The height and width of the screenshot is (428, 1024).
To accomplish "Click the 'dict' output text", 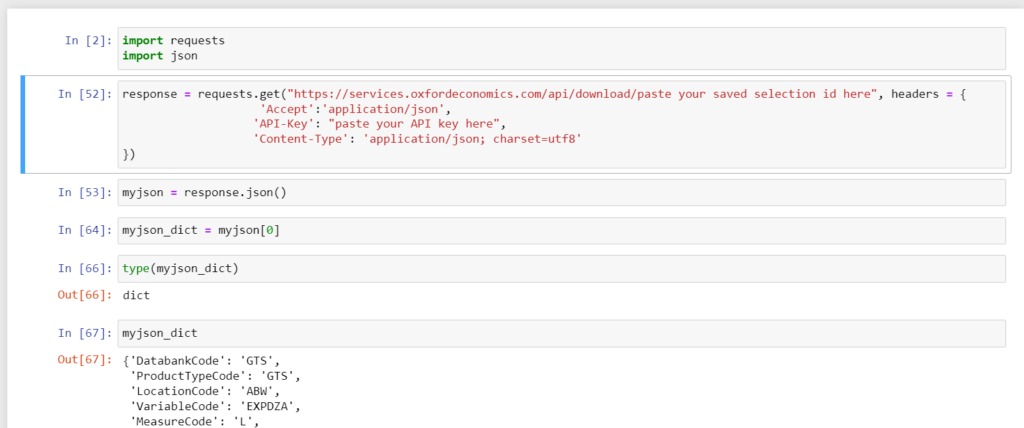I will click(136, 296).
